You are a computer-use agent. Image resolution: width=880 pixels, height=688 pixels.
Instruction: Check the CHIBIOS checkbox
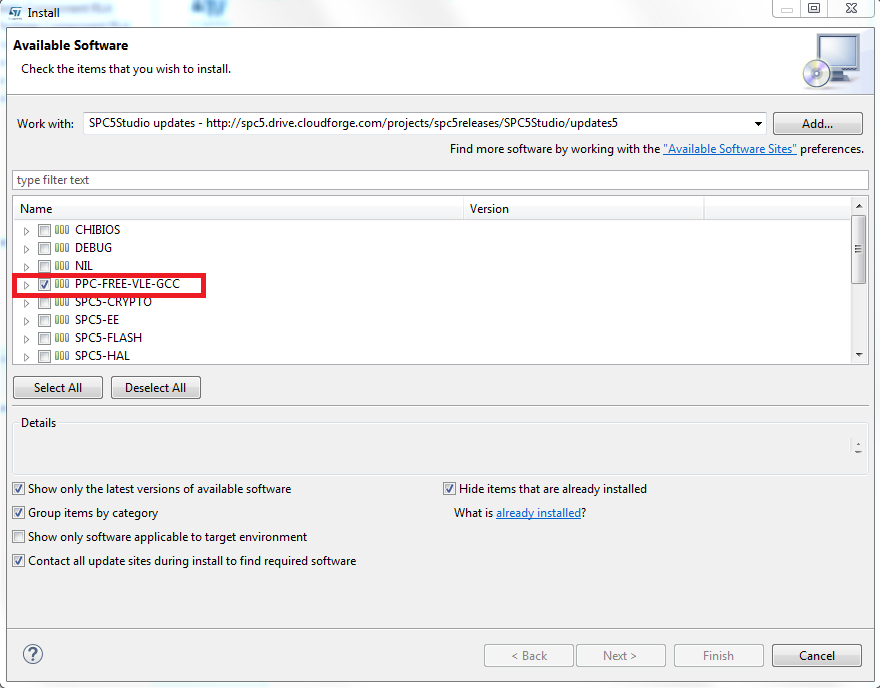[x=44, y=231]
